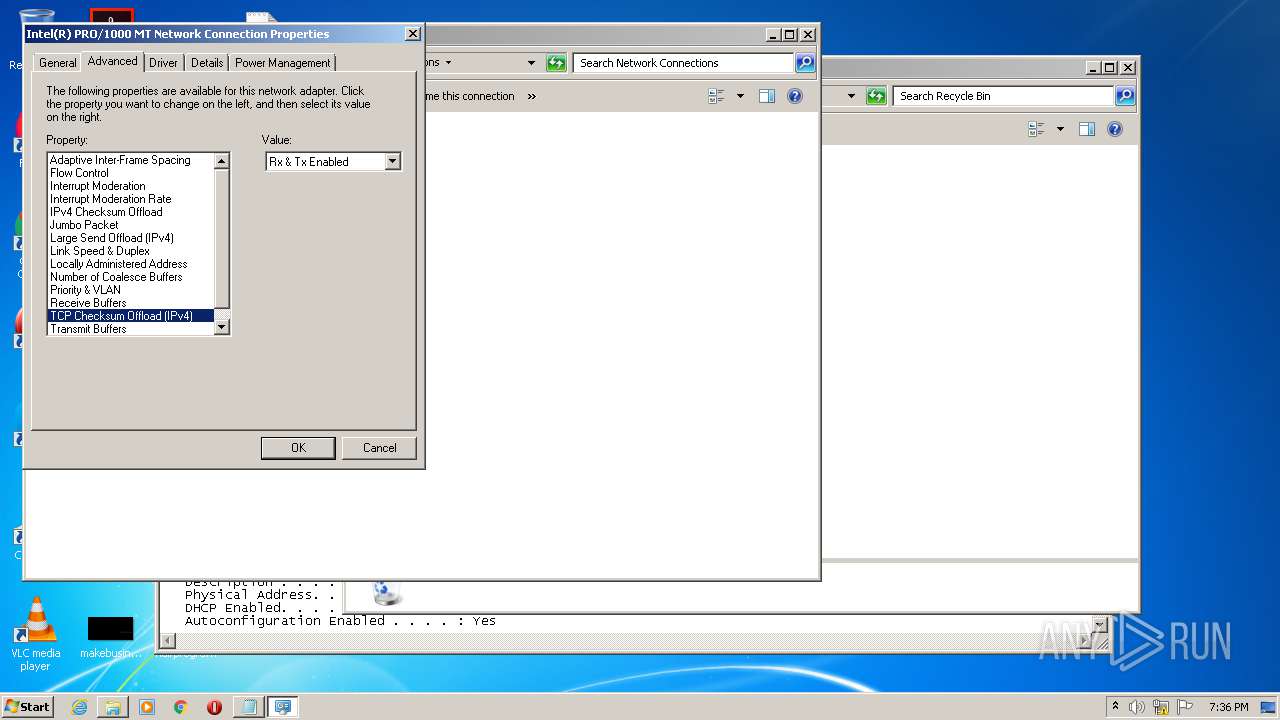The height and width of the screenshot is (720, 1280).
Task: Open the volume speaker tray icon
Action: [x=1137, y=707]
